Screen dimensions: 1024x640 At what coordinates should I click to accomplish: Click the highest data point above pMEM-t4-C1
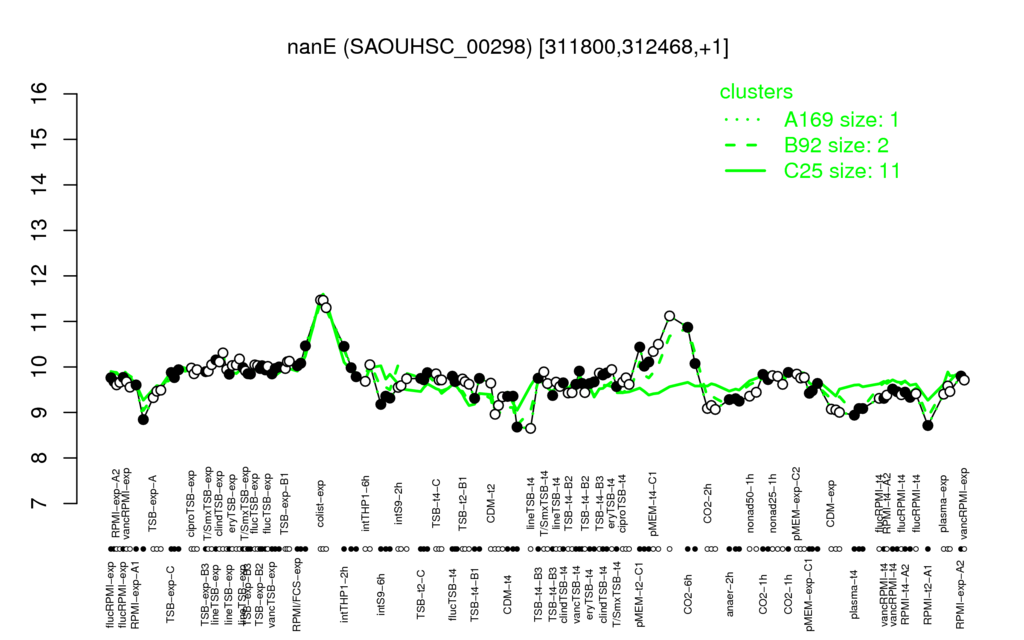669,316
